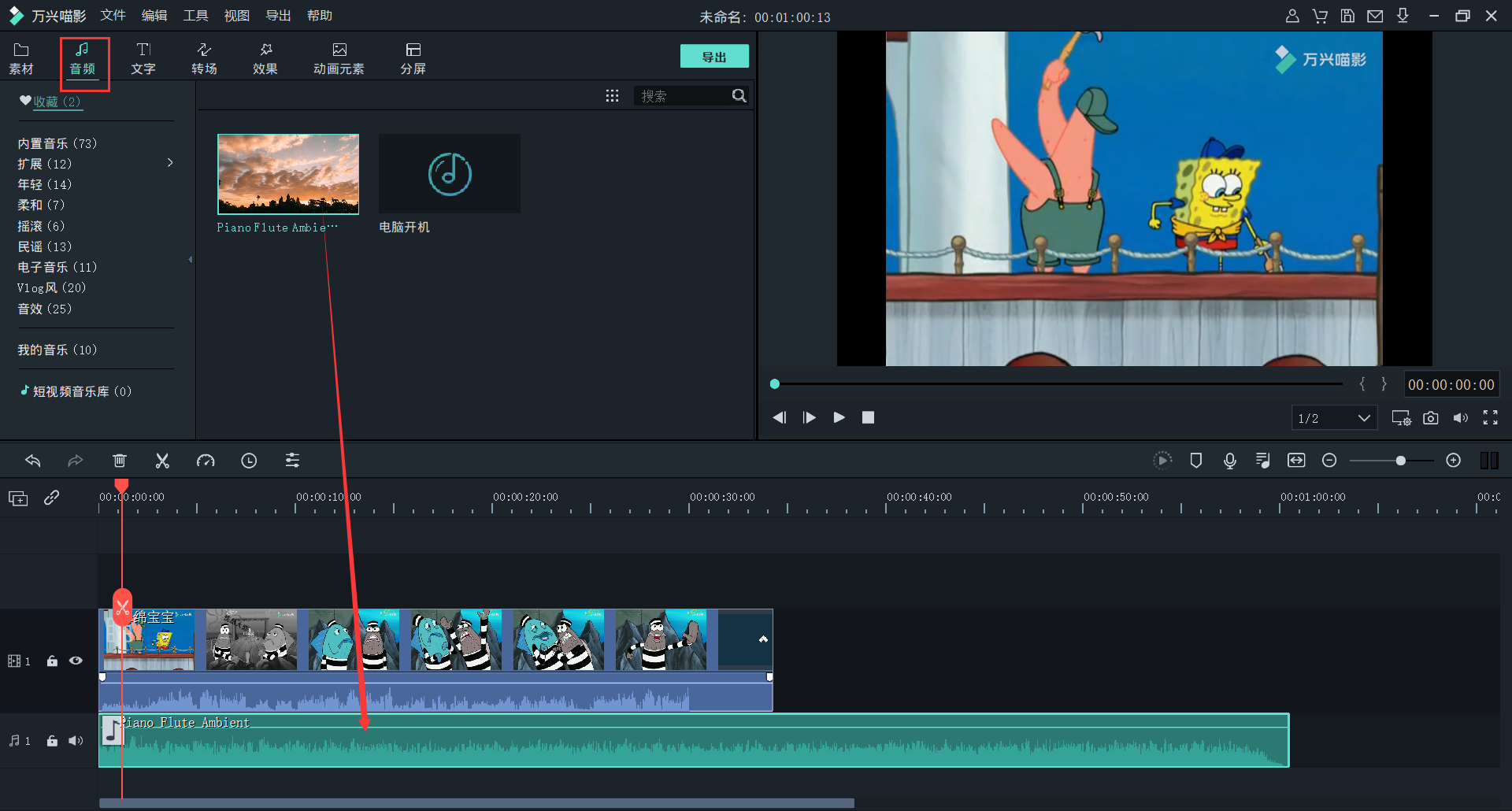
Task: Collapse the left category panel arrow
Action: click(x=190, y=259)
